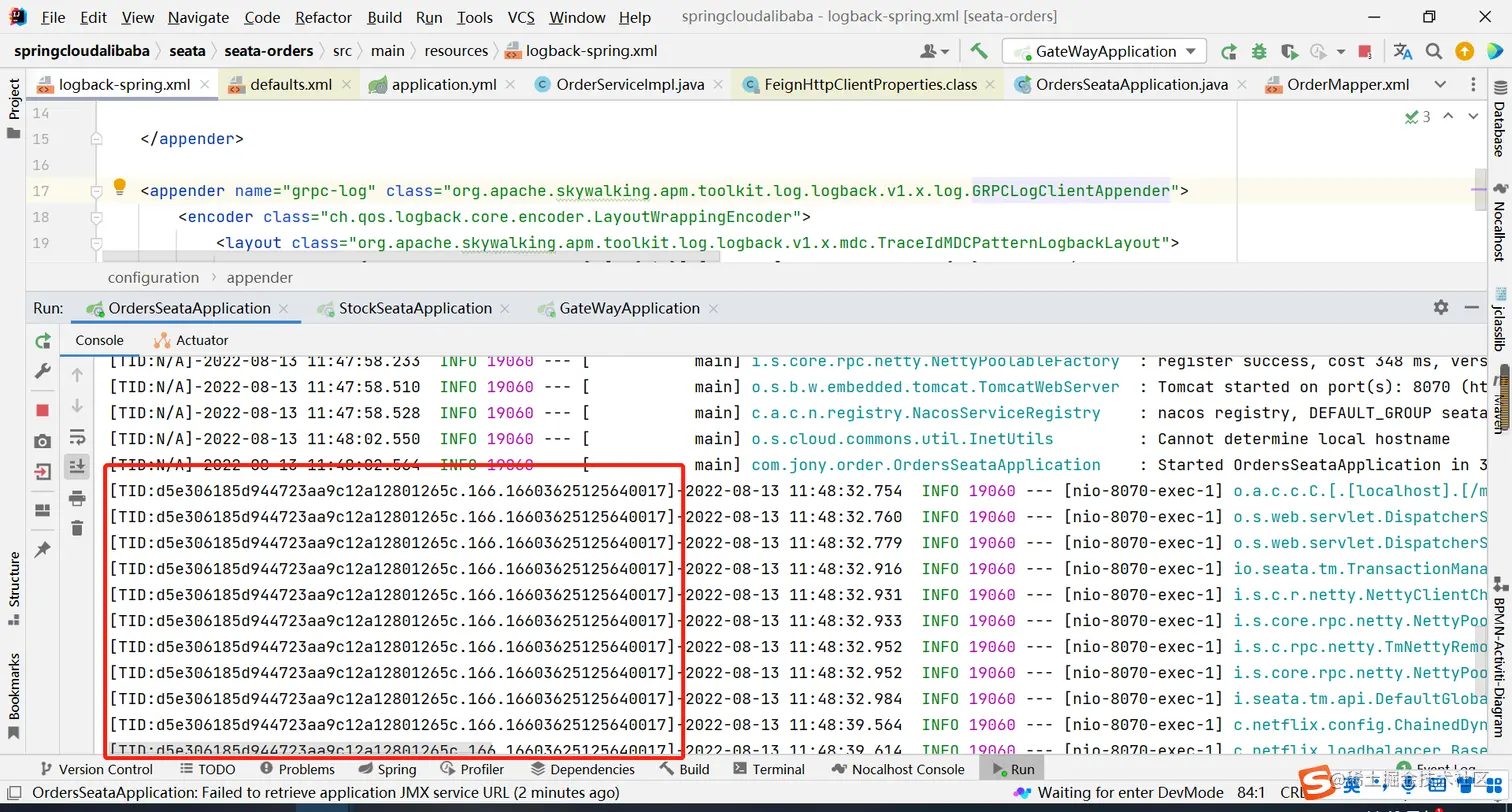Open Nocalhost Console tool window

(896, 769)
